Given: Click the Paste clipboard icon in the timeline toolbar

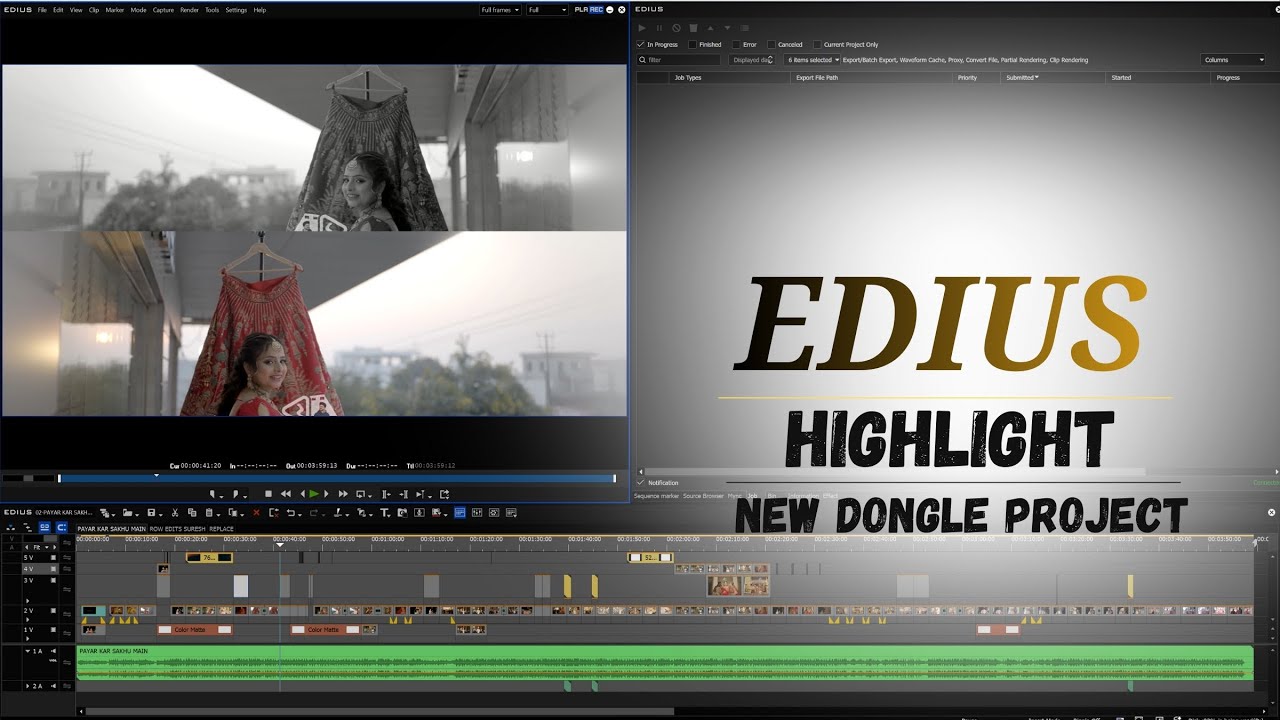Looking at the screenshot, I should (209, 513).
